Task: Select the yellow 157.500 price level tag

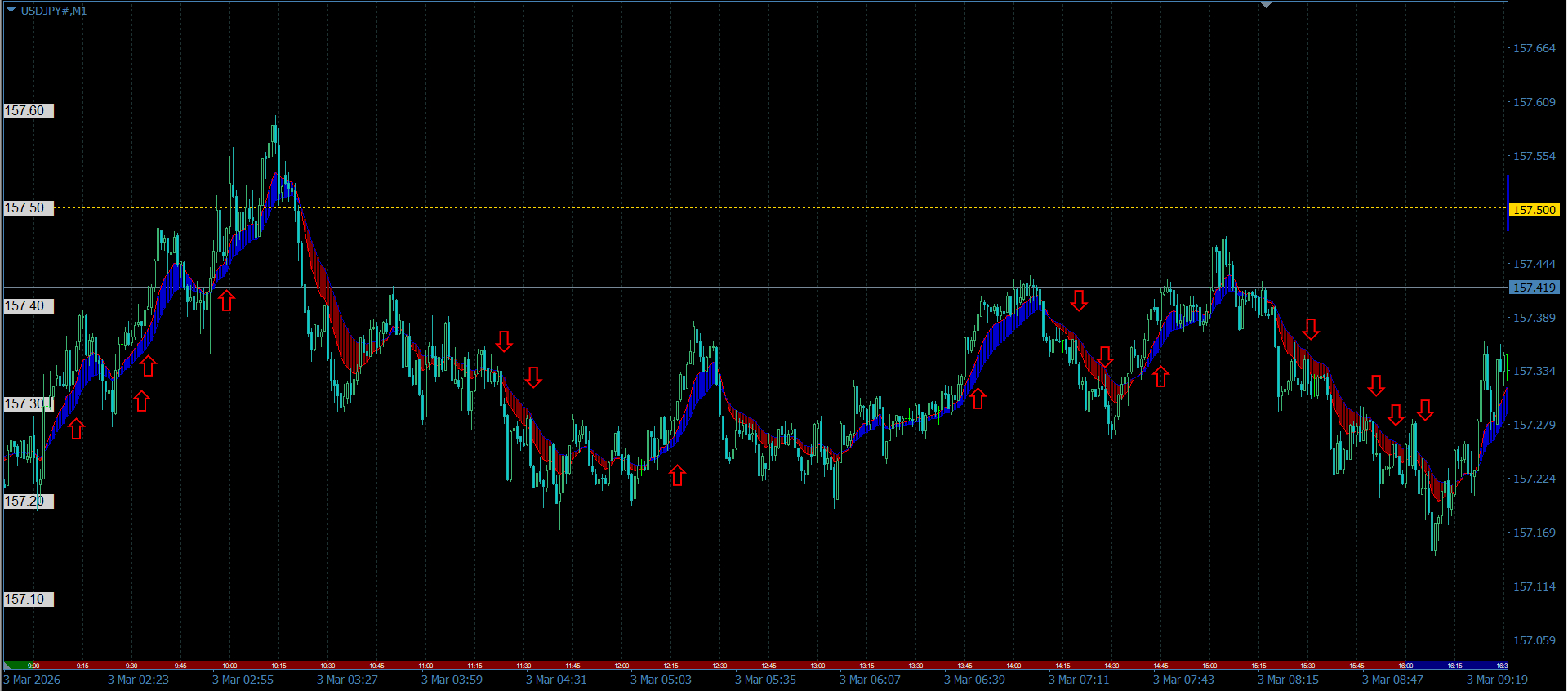Action: click(1535, 210)
